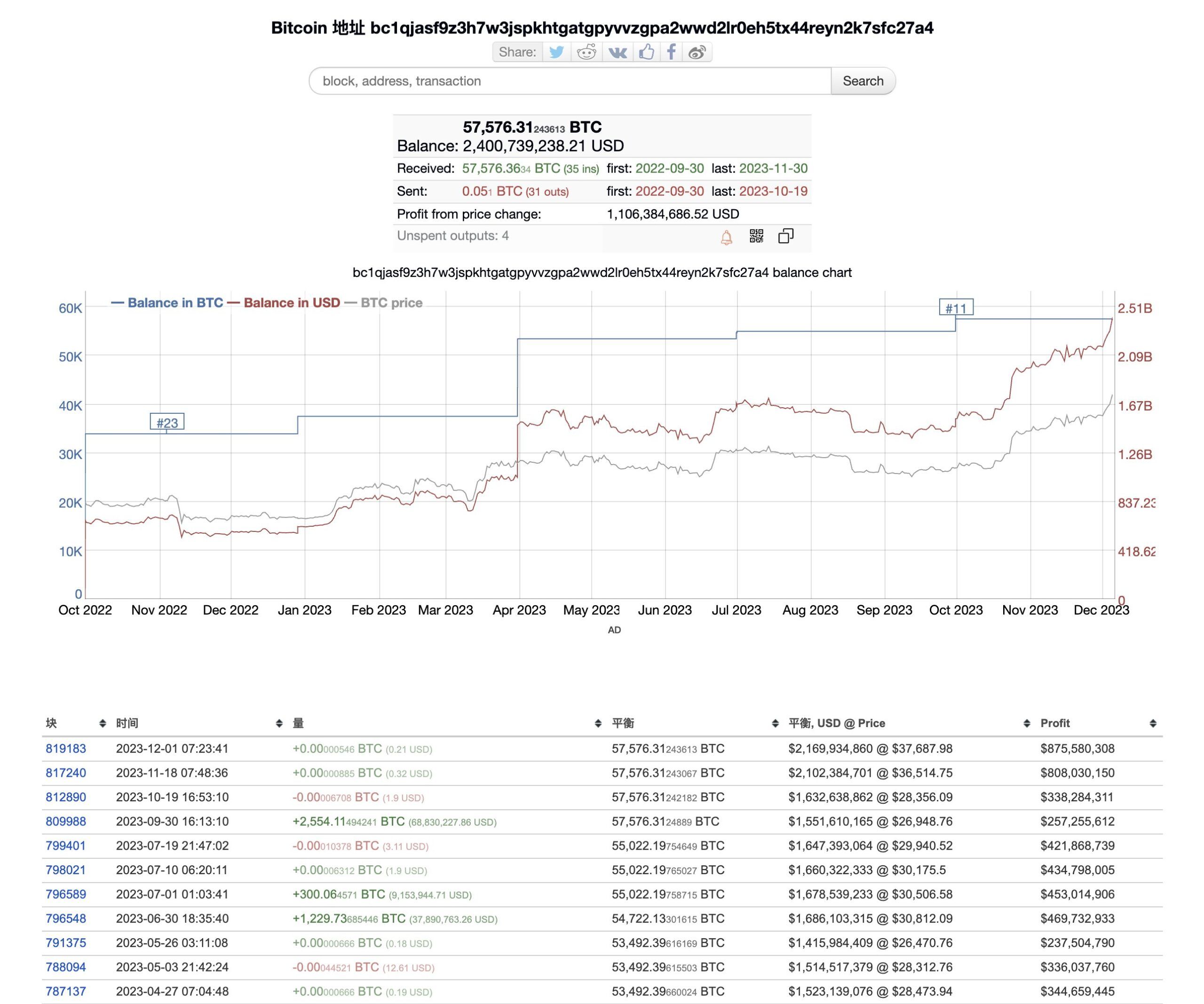The image size is (1204, 1004).
Task: Share via VK icon
Action: tap(617, 52)
